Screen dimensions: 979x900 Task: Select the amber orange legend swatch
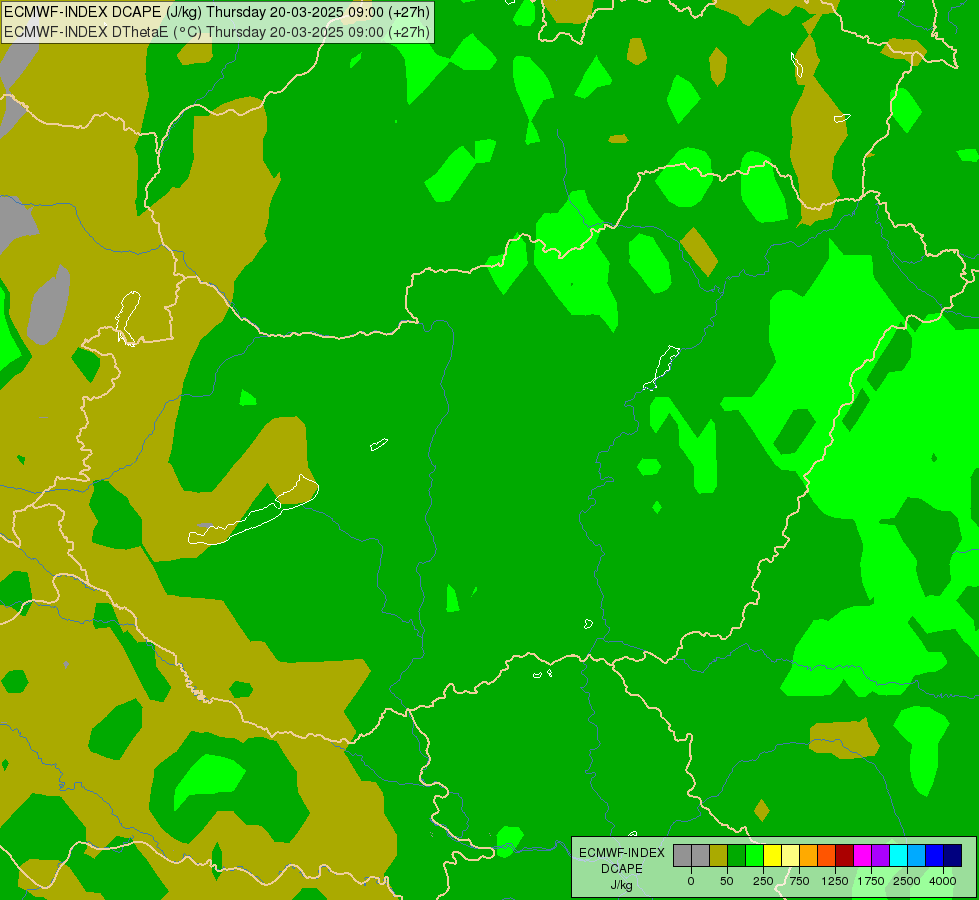(809, 855)
